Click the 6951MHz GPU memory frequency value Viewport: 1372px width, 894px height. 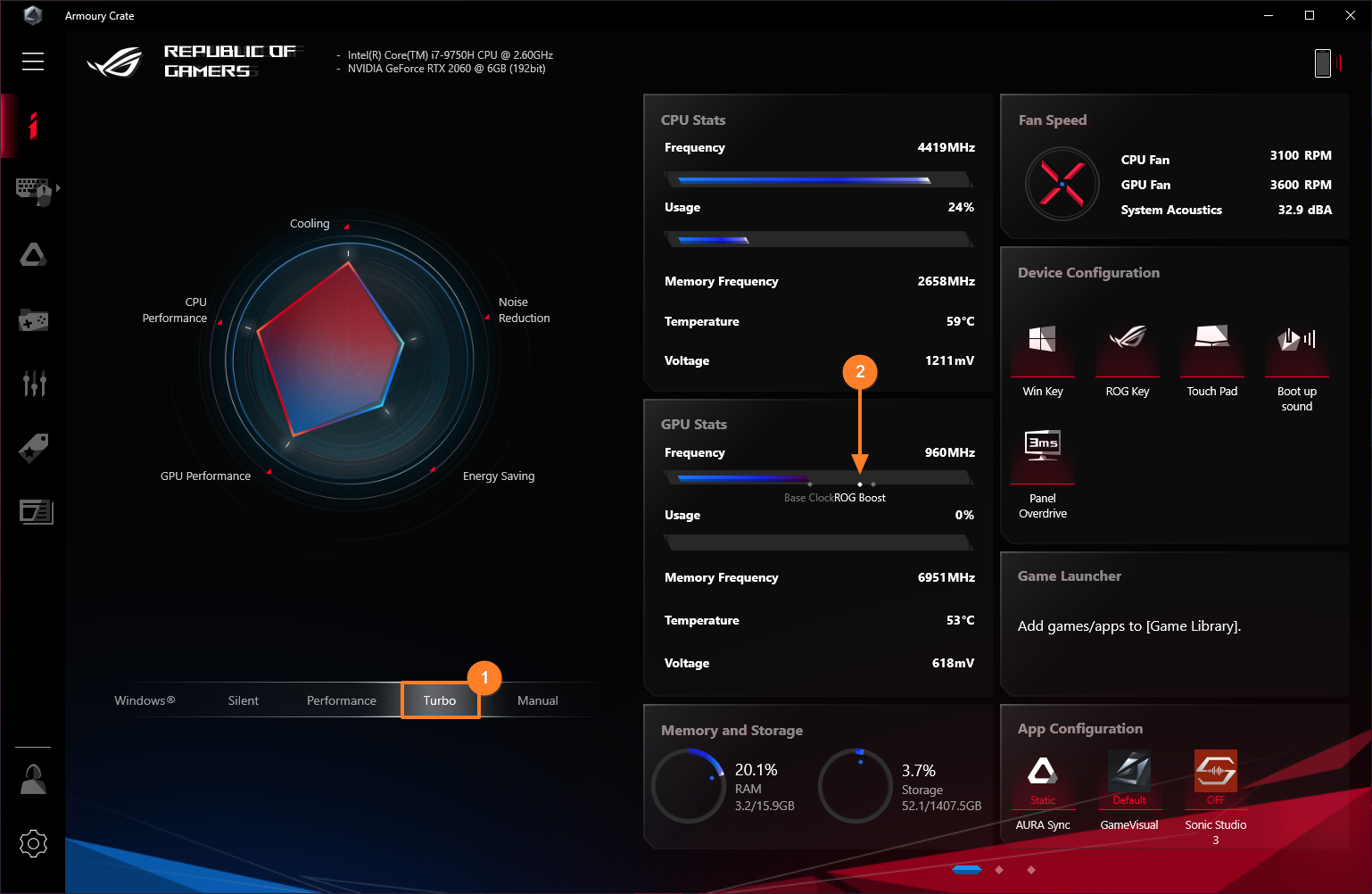coord(946,577)
